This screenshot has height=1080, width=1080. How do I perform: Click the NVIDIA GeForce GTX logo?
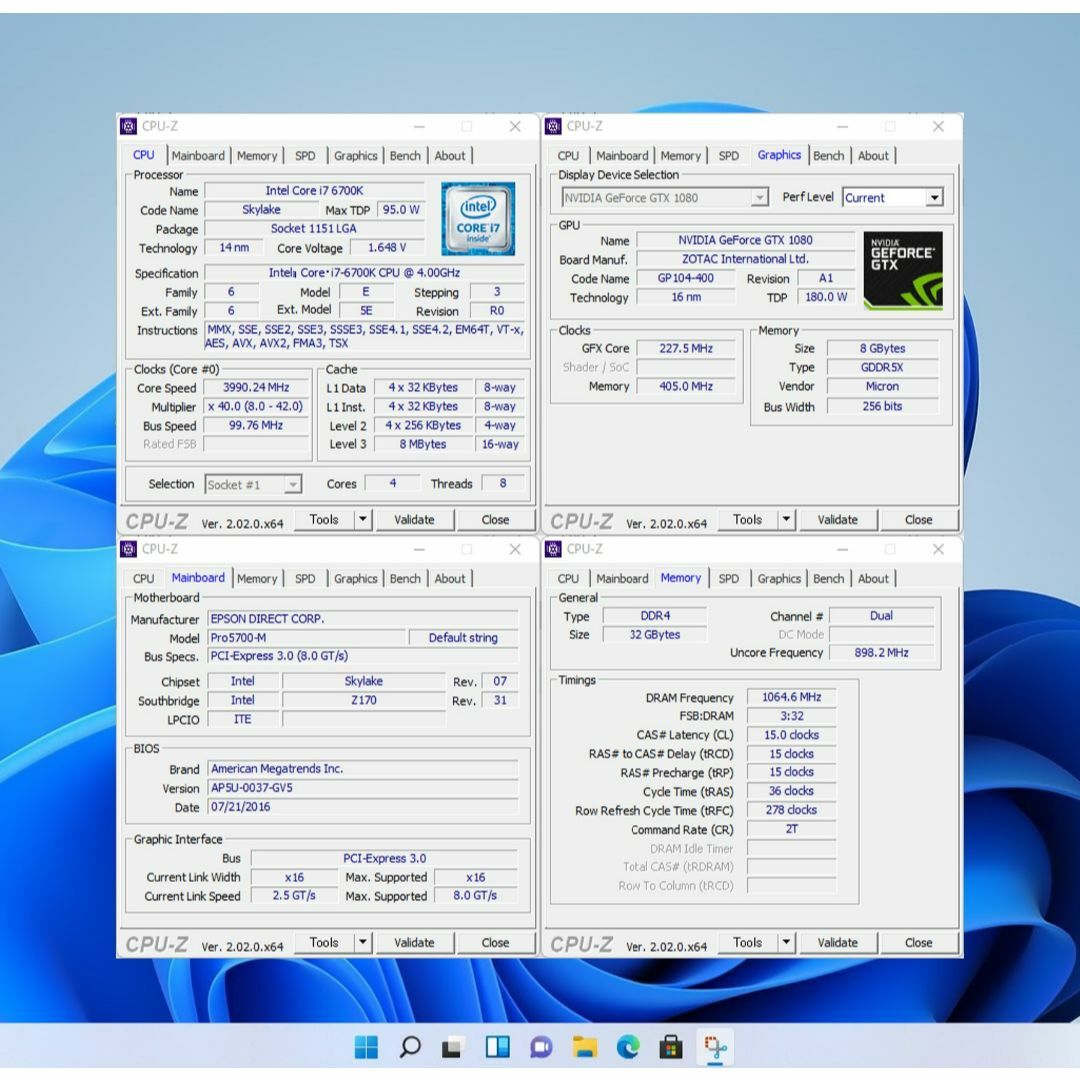[x=903, y=270]
